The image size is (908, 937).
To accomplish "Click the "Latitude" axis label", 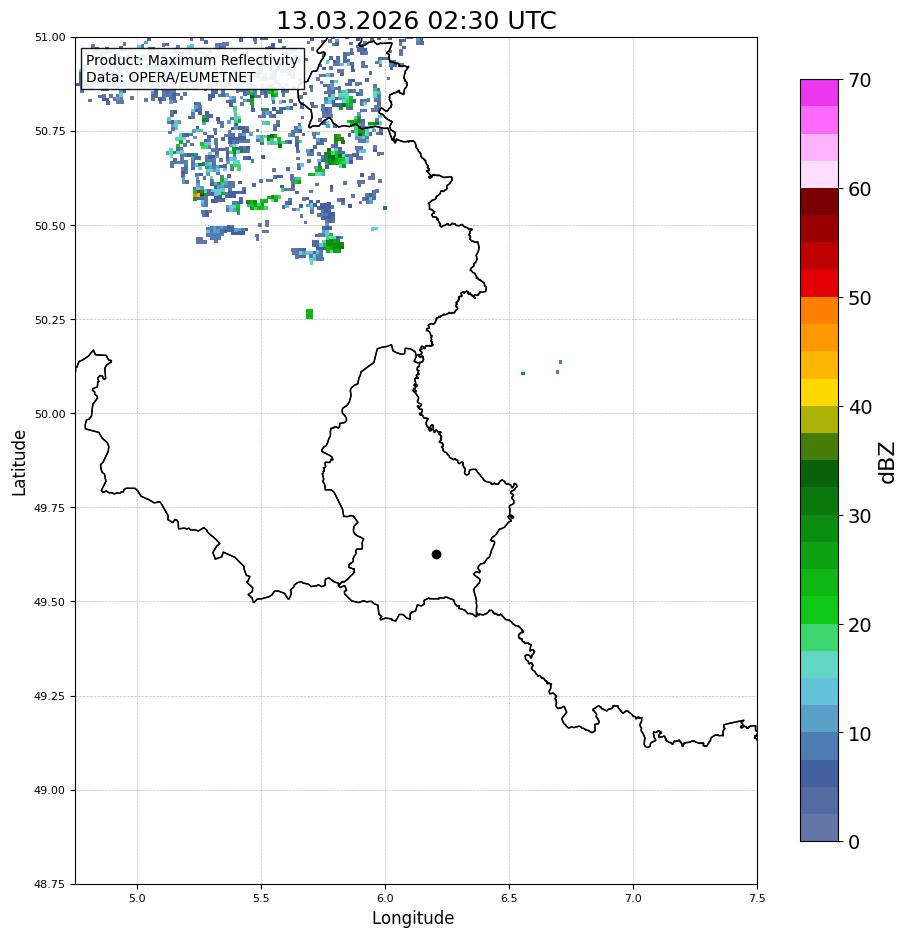I will point(19,463).
